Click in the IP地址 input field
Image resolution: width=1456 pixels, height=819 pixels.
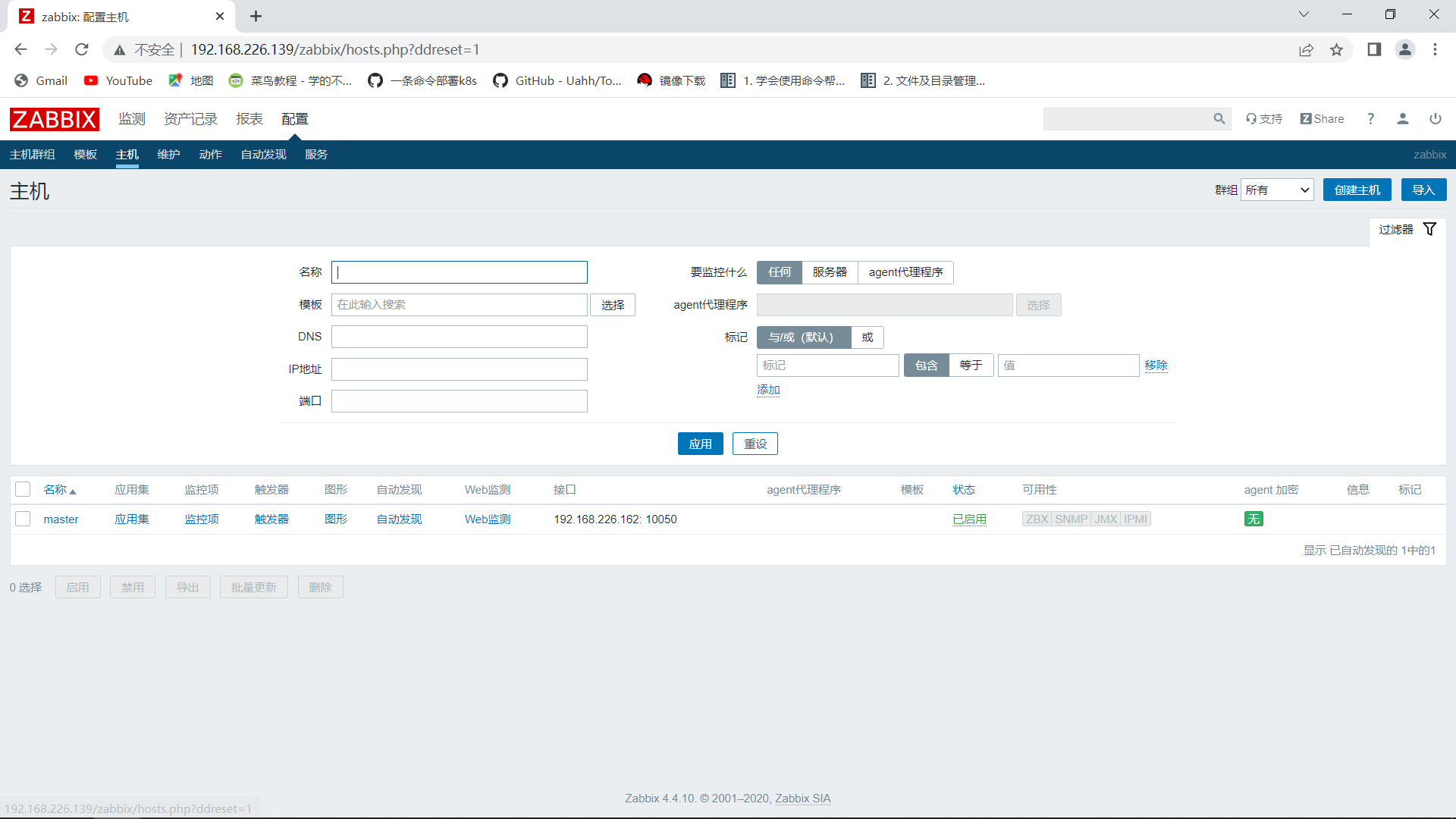point(459,369)
